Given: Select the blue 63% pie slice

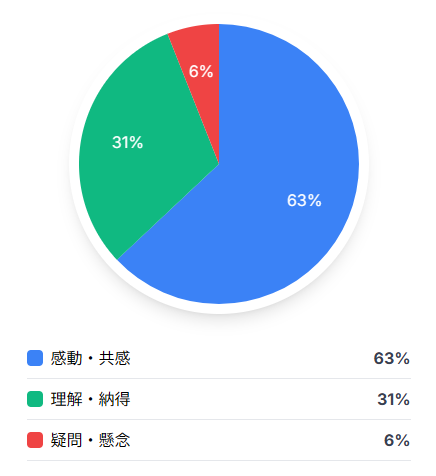Looking at the screenshot, I should point(267,187).
